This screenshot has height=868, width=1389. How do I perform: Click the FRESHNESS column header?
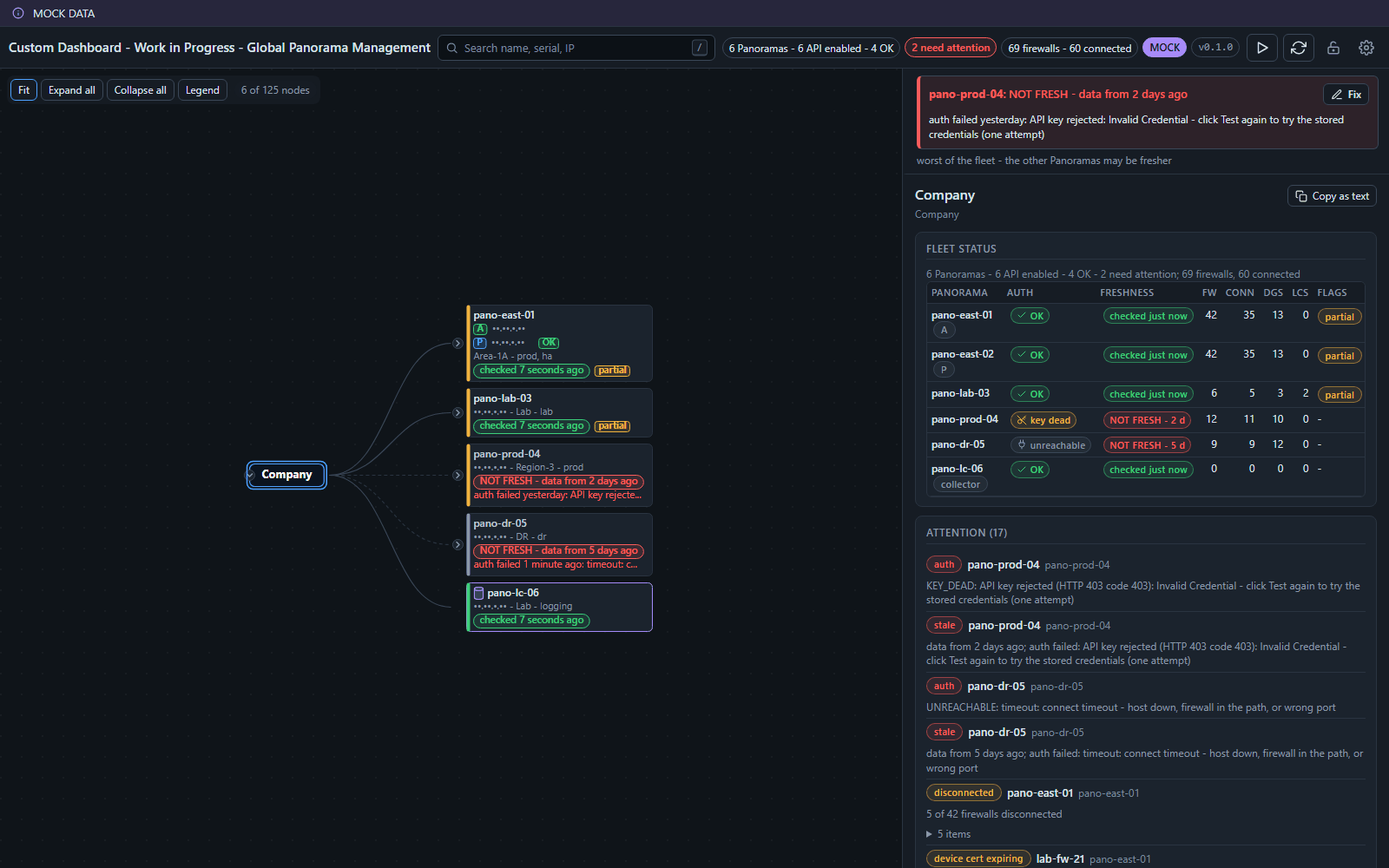(x=1127, y=293)
